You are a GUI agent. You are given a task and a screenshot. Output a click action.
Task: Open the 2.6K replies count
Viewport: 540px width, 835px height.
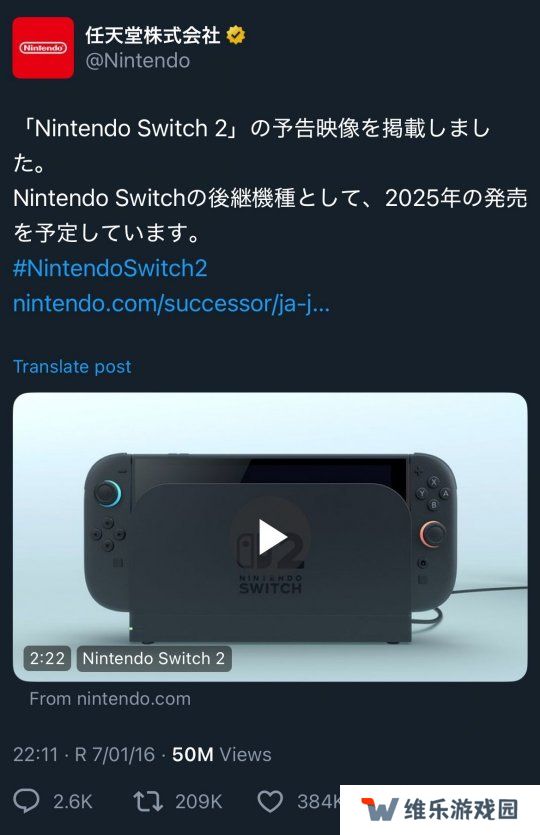(72, 801)
